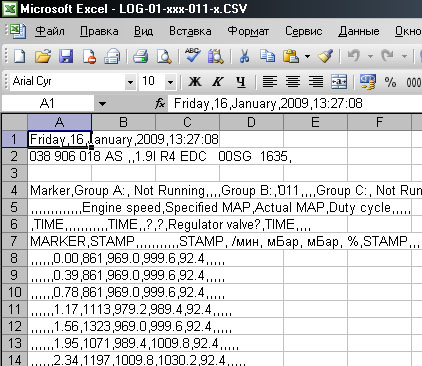Viewport: 422px width, 366px height.
Task: Open the Сервис menu
Action: (x=304, y=31)
